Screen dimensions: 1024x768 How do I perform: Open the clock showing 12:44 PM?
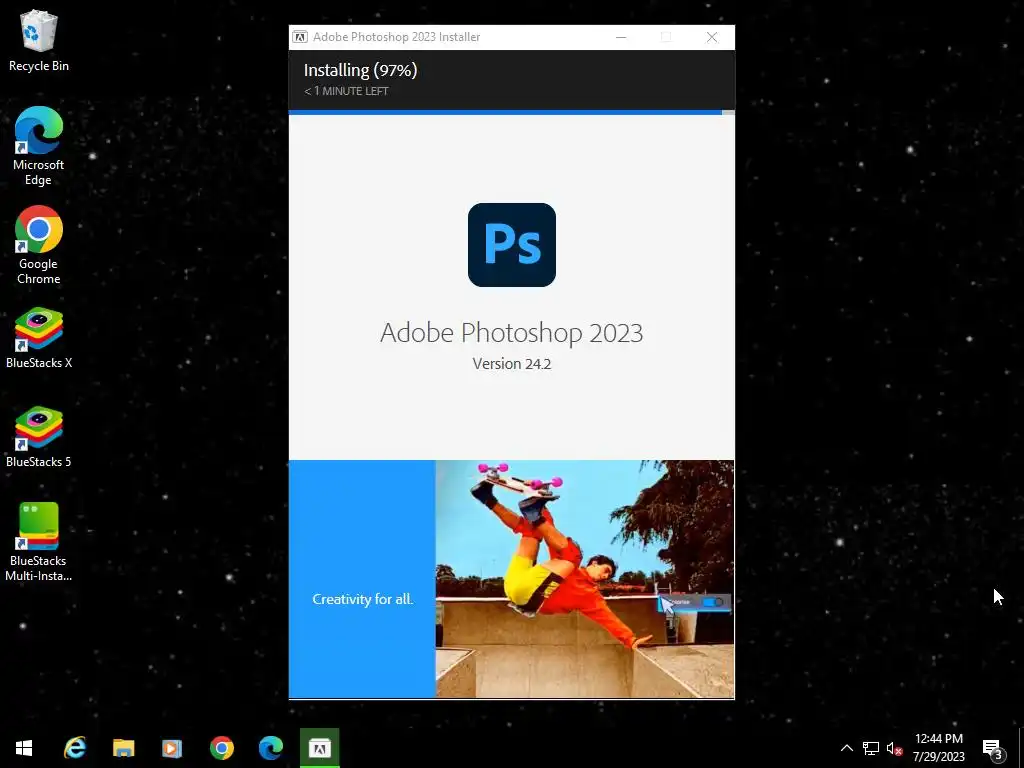pyautogui.click(x=938, y=748)
